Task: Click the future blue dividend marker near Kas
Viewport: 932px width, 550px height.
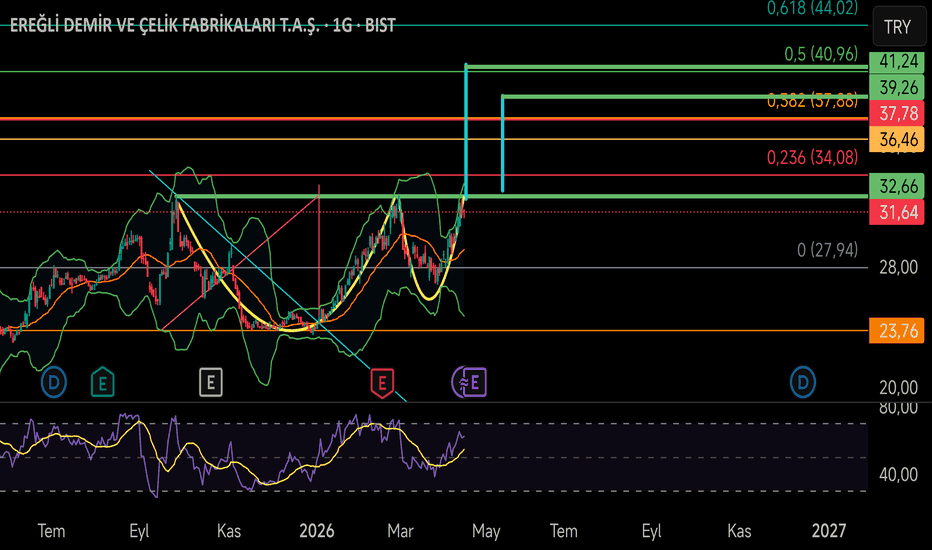Action: [x=803, y=381]
